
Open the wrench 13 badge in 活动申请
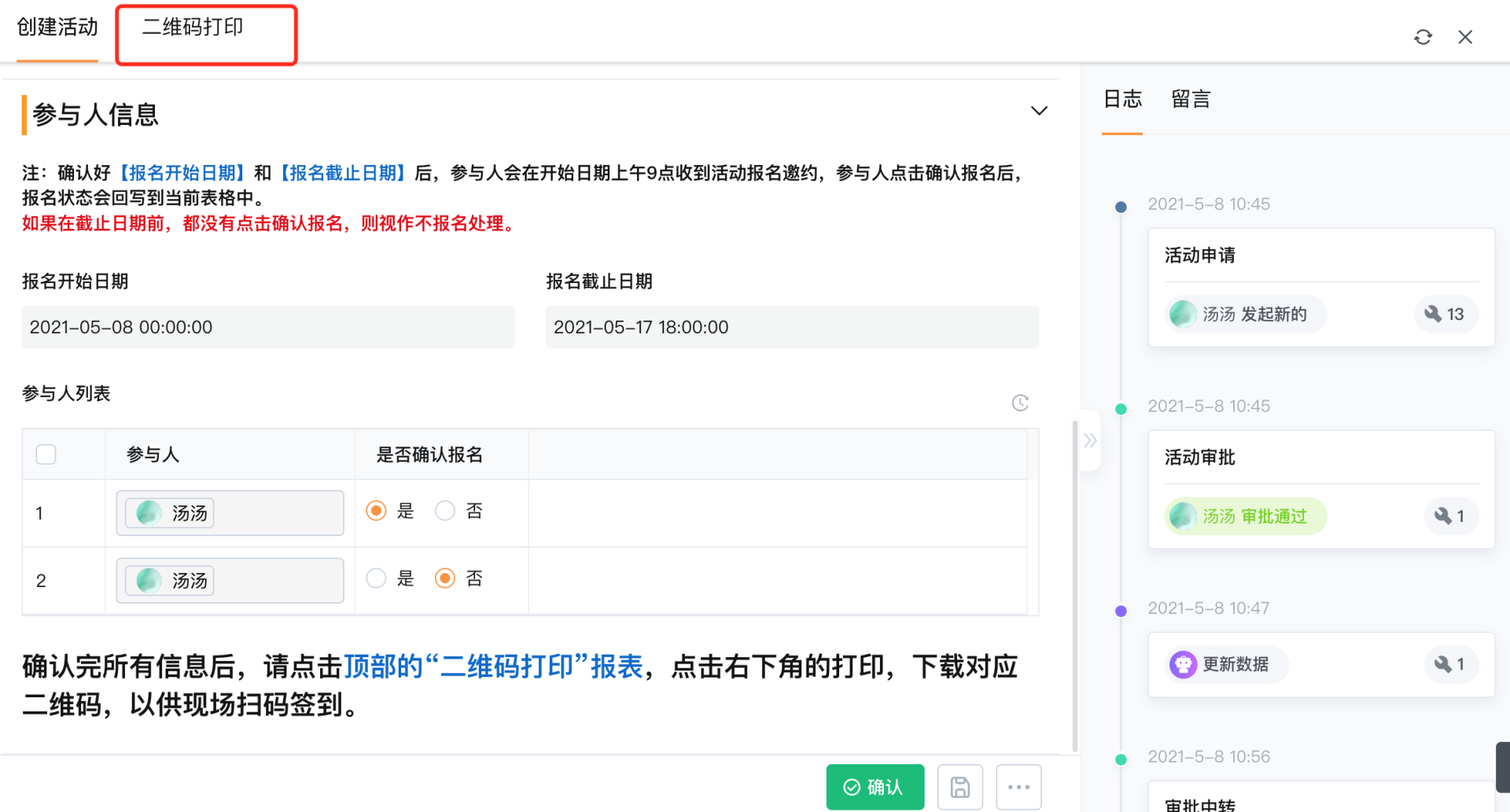coord(1446,314)
